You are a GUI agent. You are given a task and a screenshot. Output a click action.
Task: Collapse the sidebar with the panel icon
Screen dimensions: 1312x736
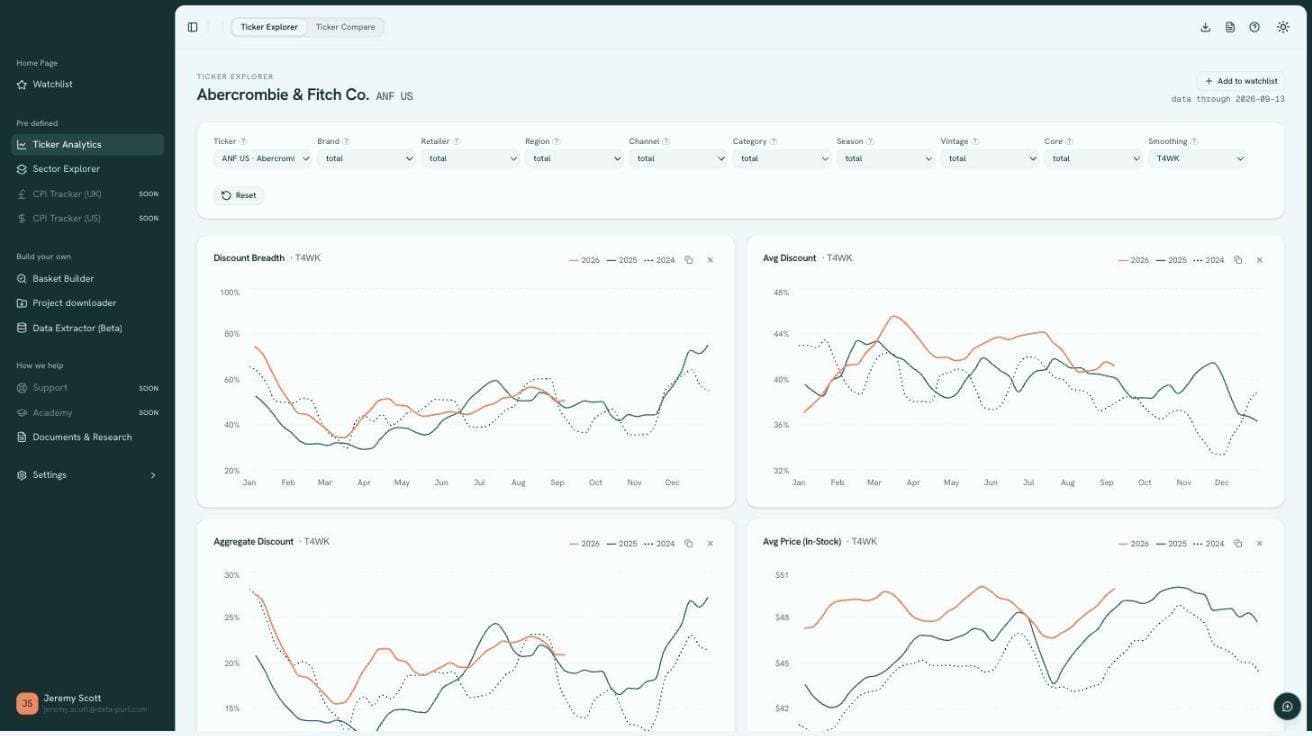tap(192, 27)
